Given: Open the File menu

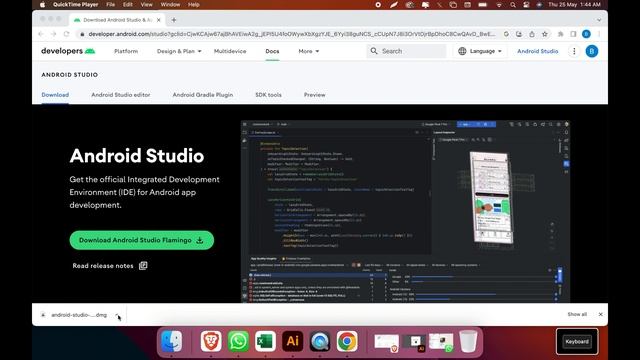Looking at the screenshot, I should pos(111,5).
